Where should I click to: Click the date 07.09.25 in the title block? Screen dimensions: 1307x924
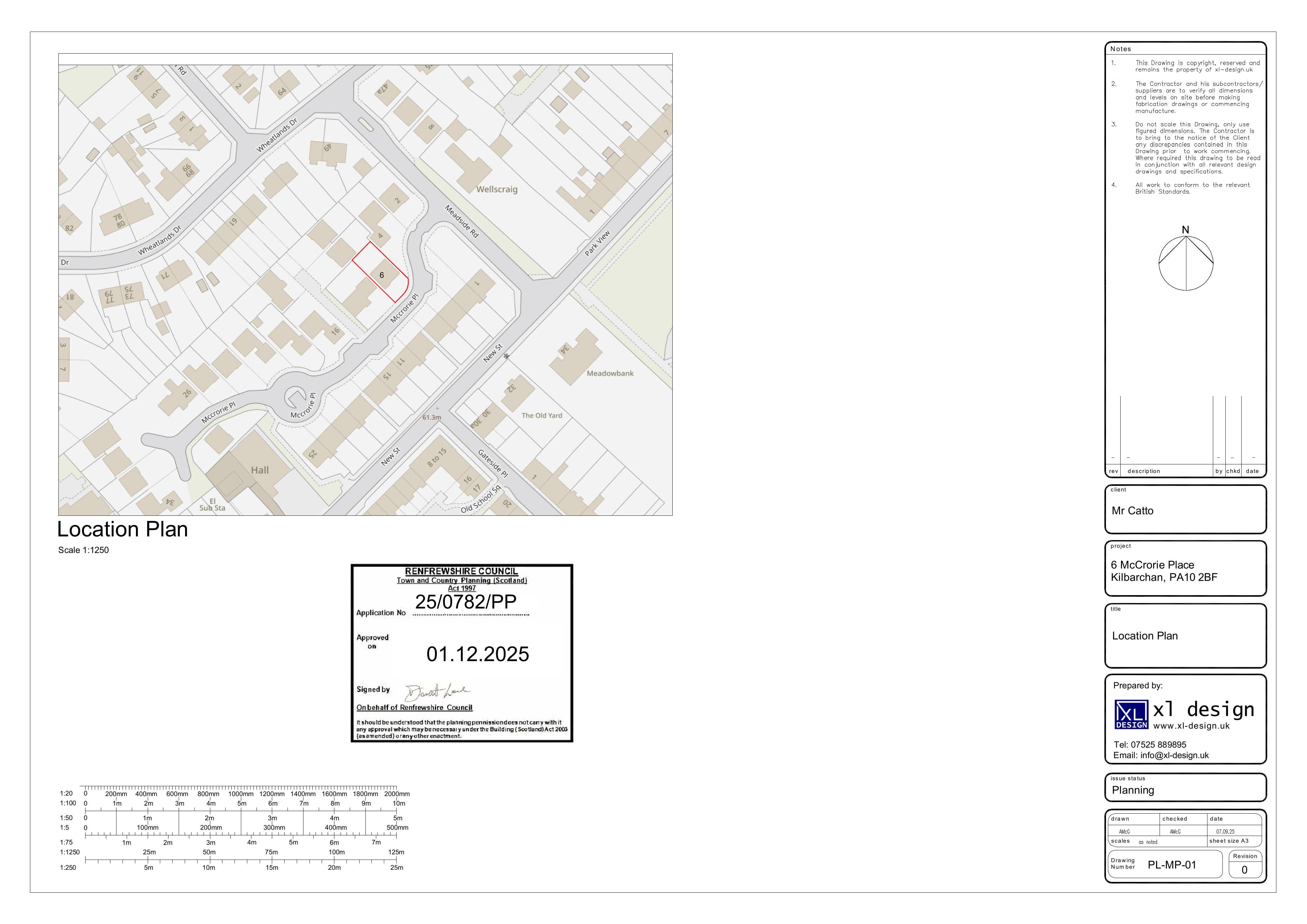[1226, 831]
